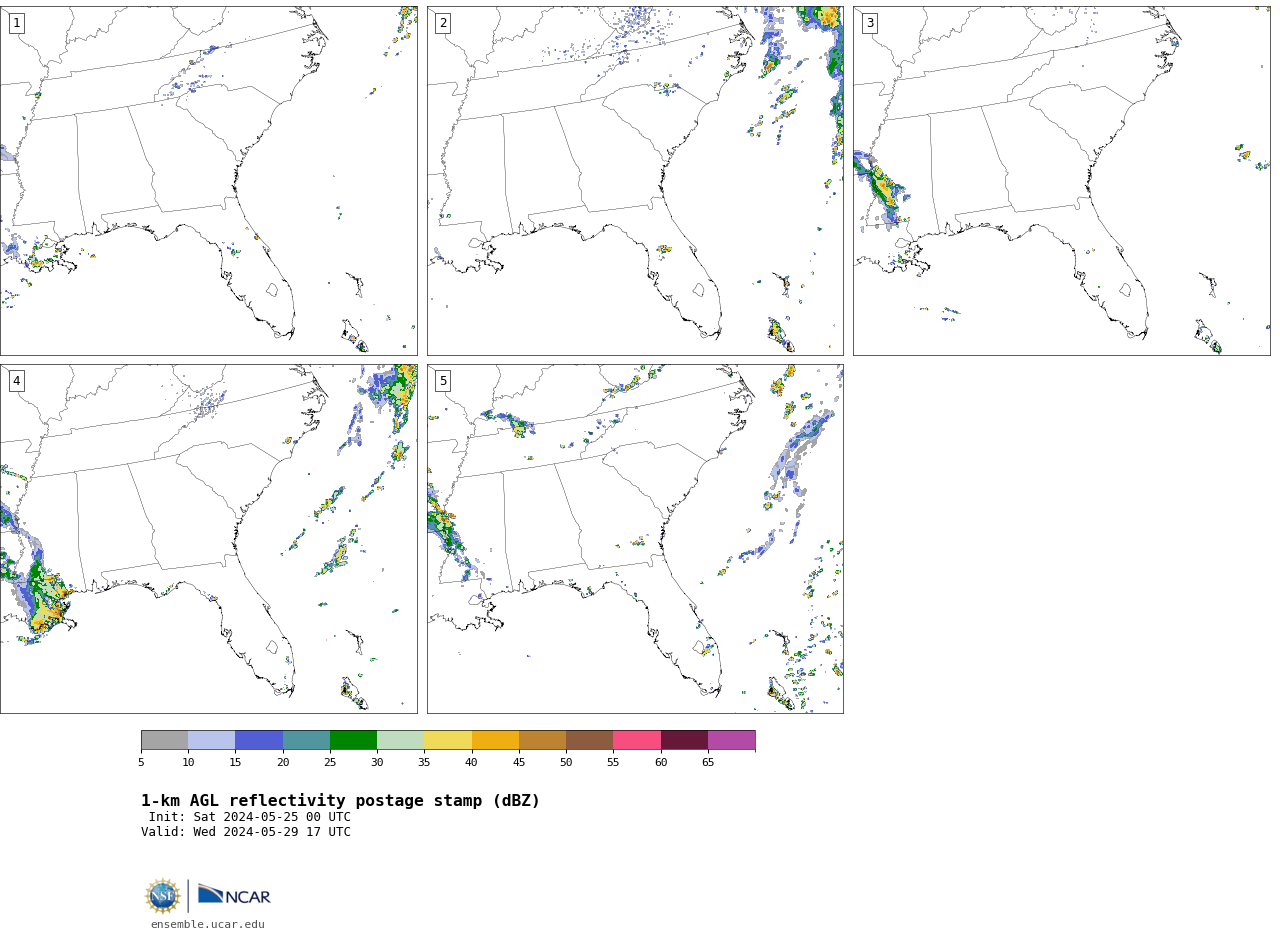Click the colorbar tick label 65
The height and width of the screenshot is (936, 1280).
708,763
